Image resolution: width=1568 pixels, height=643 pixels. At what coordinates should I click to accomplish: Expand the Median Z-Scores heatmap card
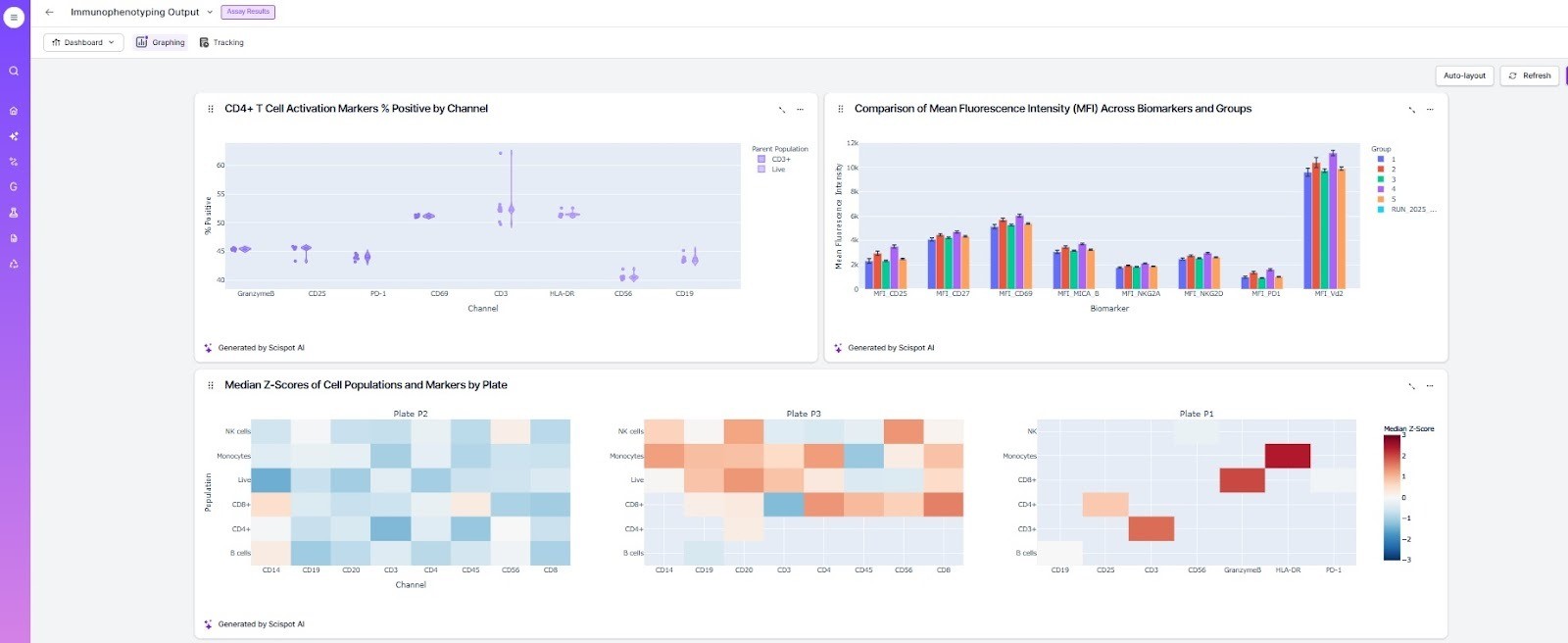pyautogui.click(x=1411, y=386)
